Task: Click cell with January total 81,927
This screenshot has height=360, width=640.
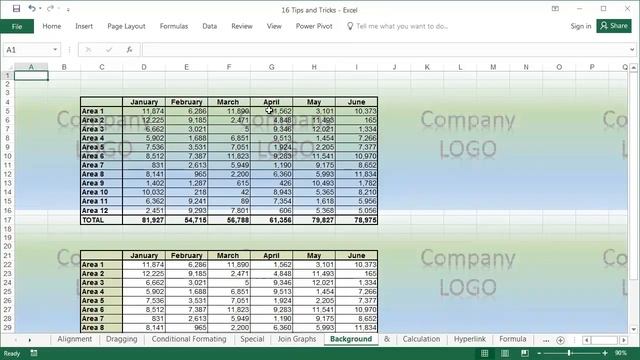Action: (144, 220)
